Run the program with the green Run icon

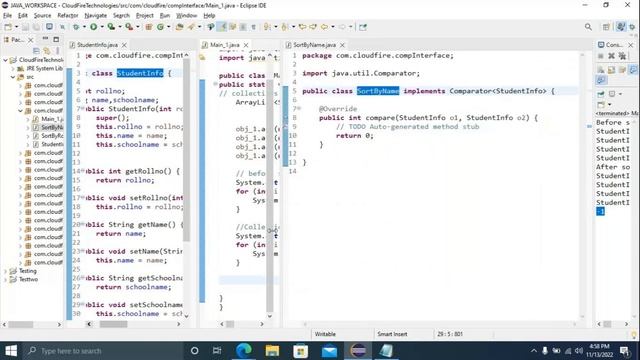click(x=93, y=27)
